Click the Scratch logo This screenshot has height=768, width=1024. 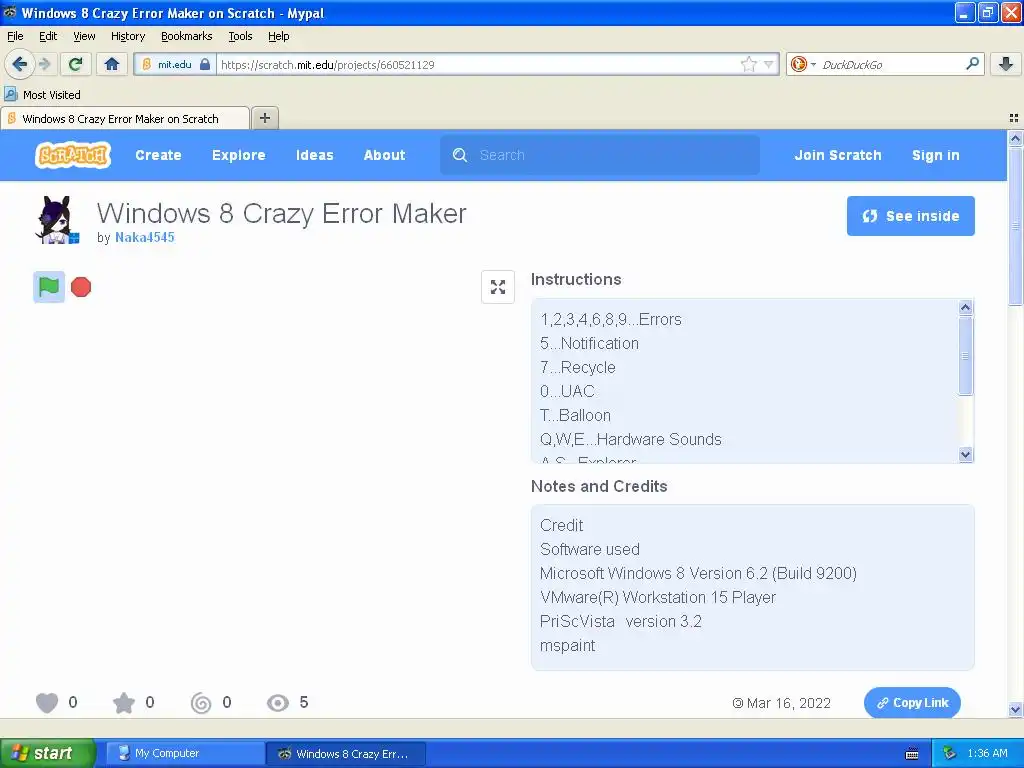coord(73,155)
